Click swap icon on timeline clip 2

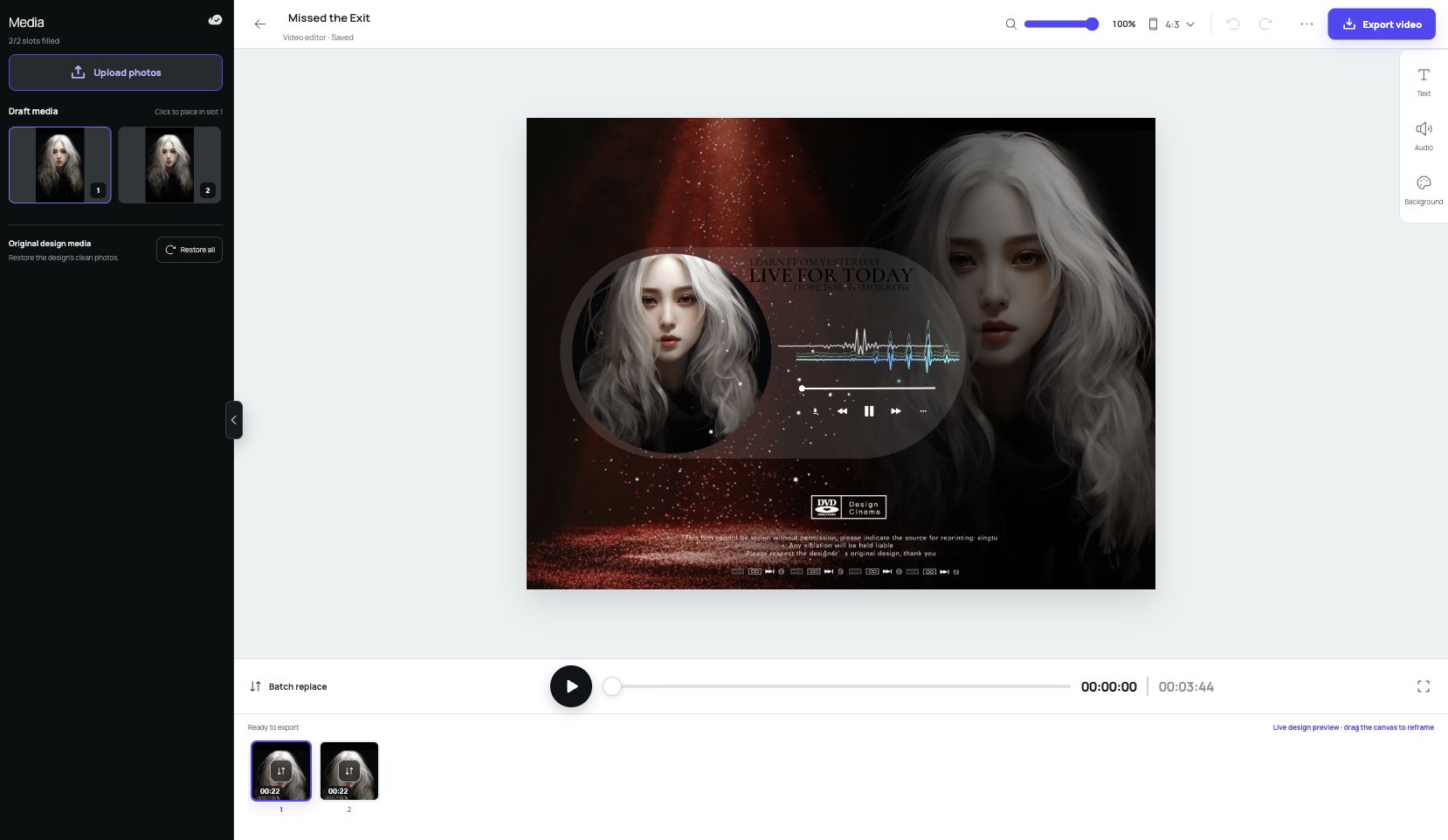(x=349, y=771)
